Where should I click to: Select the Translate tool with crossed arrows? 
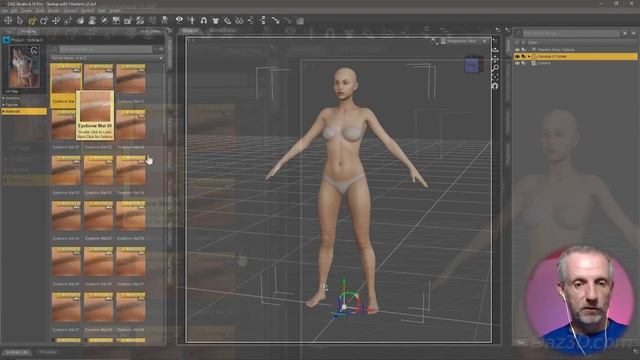pos(56,20)
